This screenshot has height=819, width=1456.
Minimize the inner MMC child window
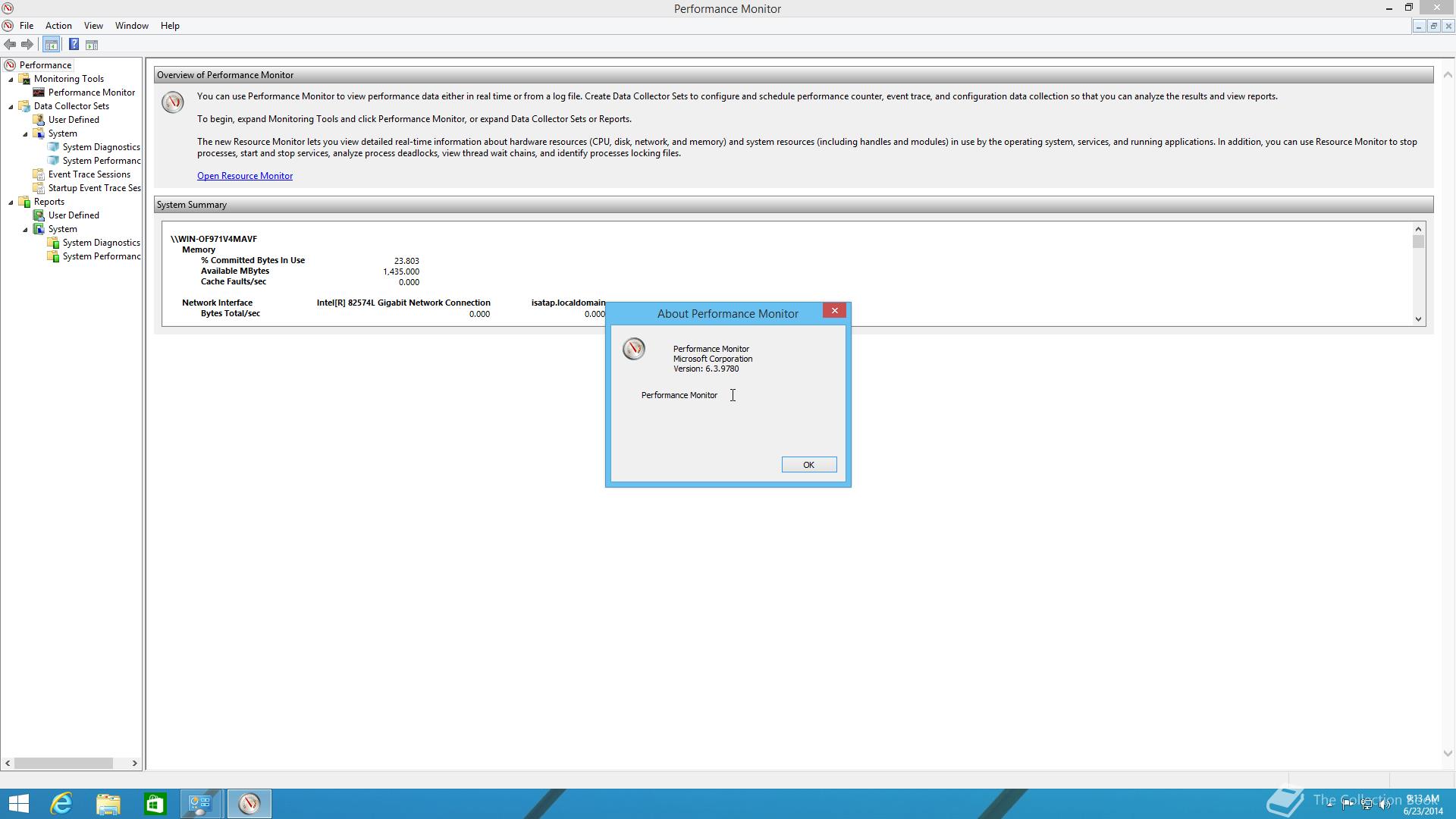click(x=1418, y=26)
